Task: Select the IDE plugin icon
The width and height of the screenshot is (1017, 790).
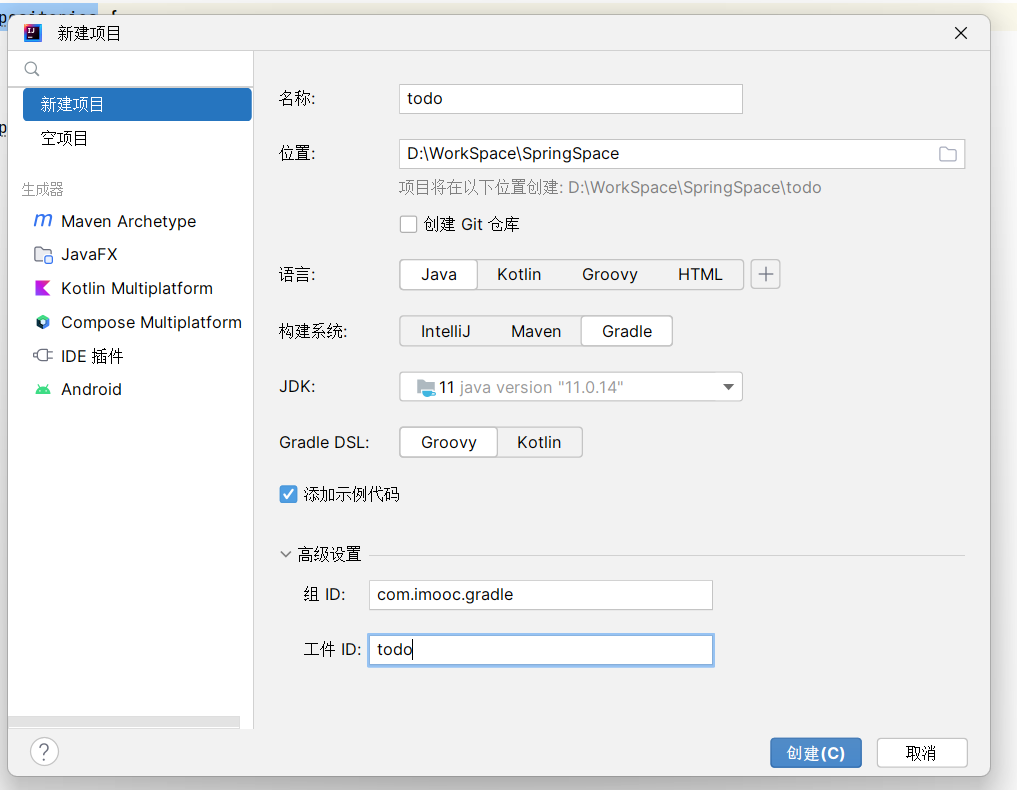Action: (x=43, y=356)
